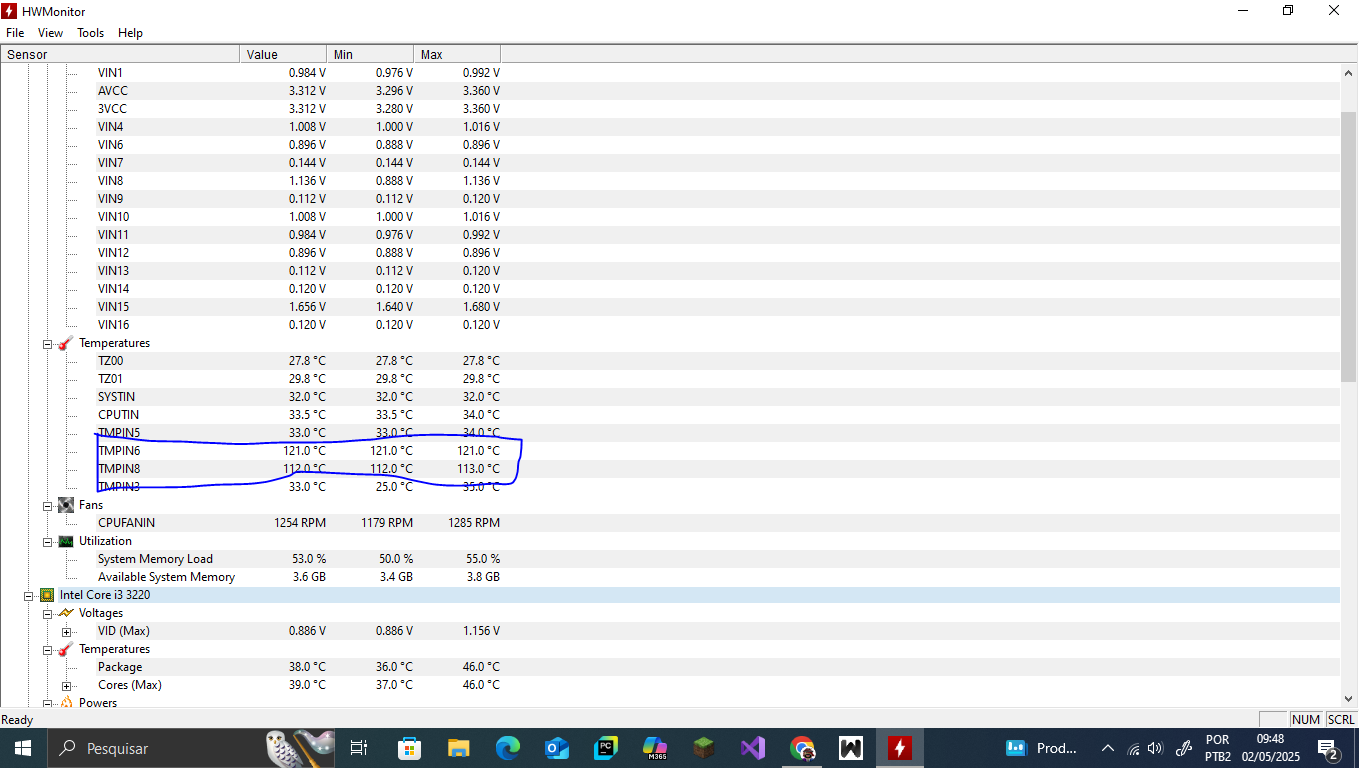Image resolution: width=1359 pixels, height=768 pixels.
Task: Click the Value column header
Action: [283, 54]
